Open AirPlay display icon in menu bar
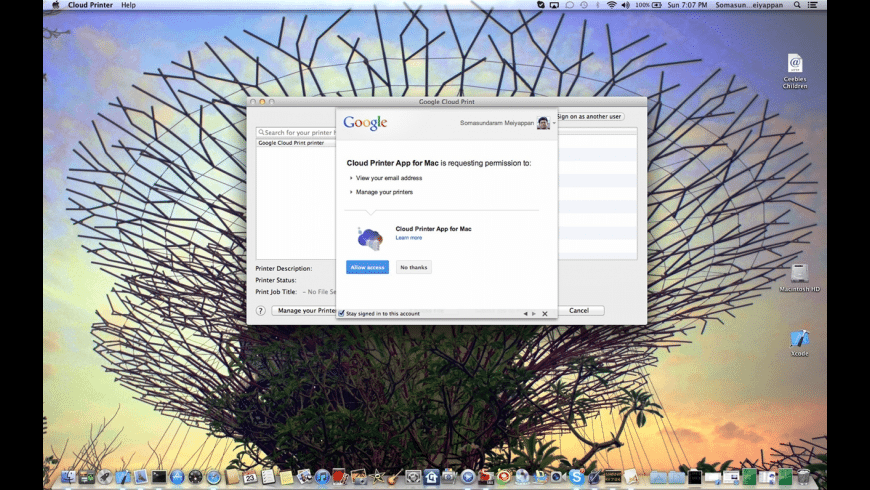The width and height of the screenshot is (870, 490). (554, 5)
